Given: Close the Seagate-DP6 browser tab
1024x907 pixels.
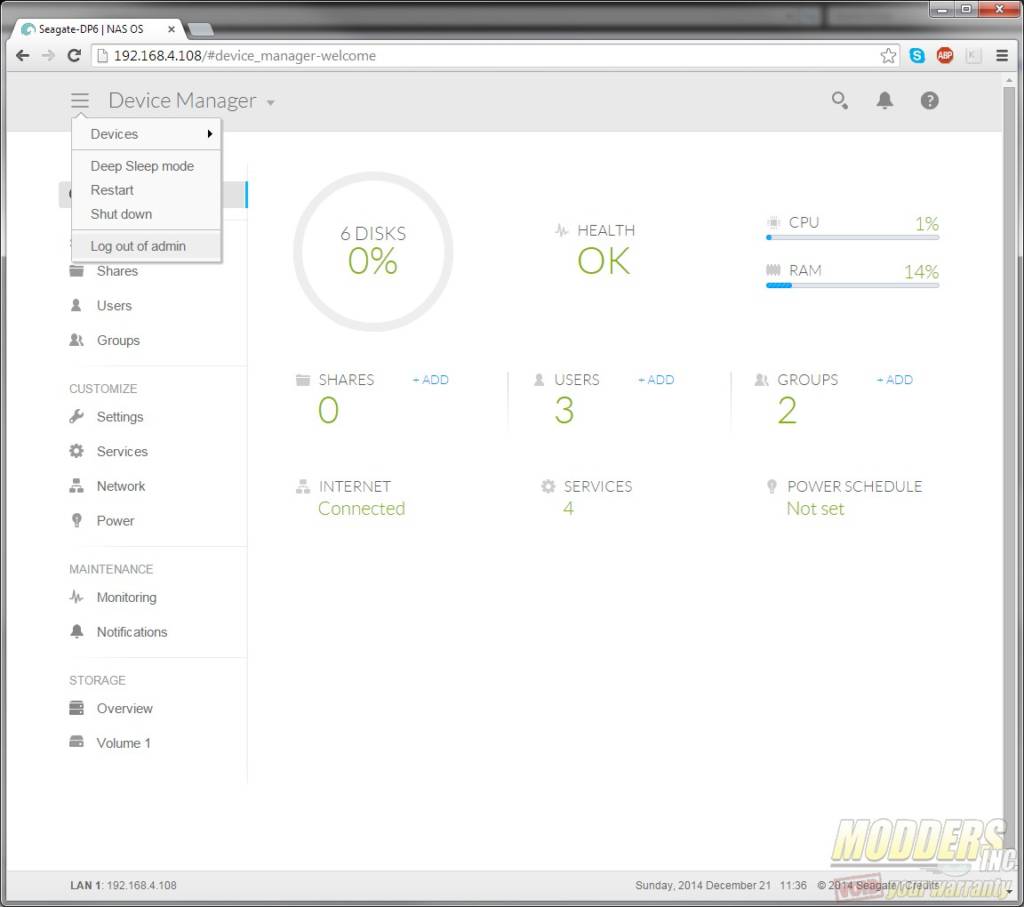Looking at the screenshot, I should click(171, 29).
